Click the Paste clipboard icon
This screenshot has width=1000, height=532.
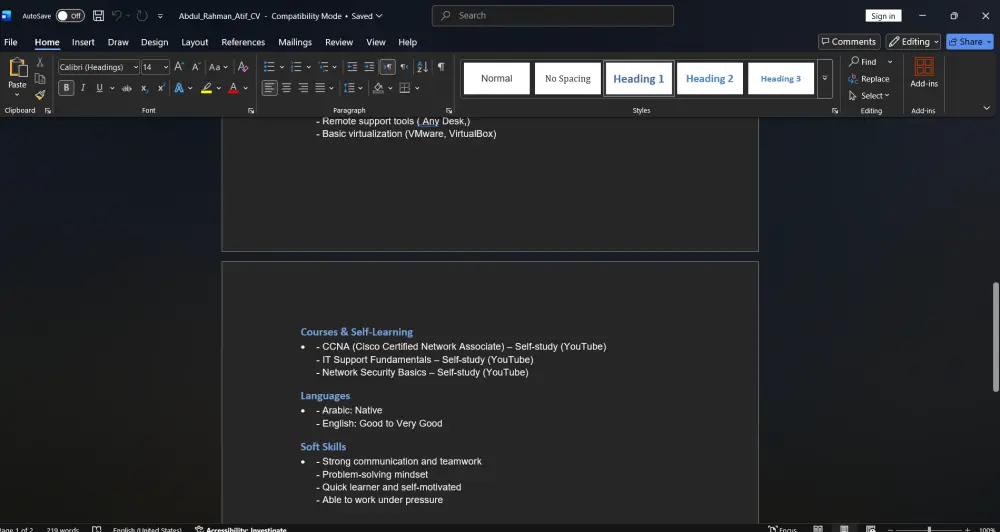[17, 68]
